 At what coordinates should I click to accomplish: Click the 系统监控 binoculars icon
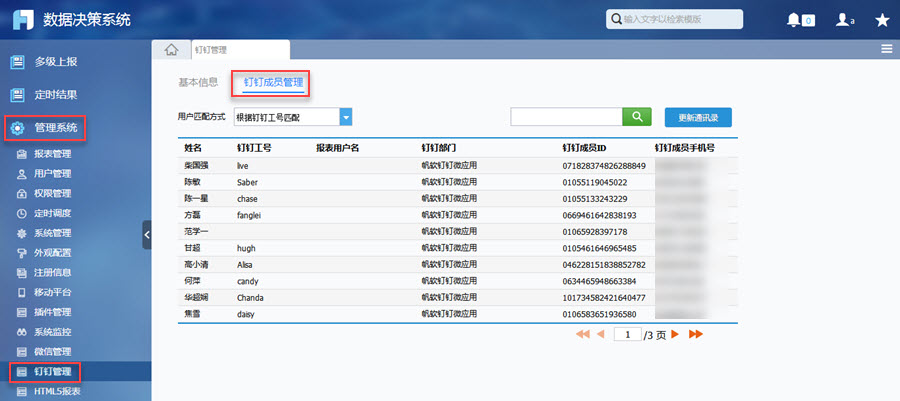[22, 332]
